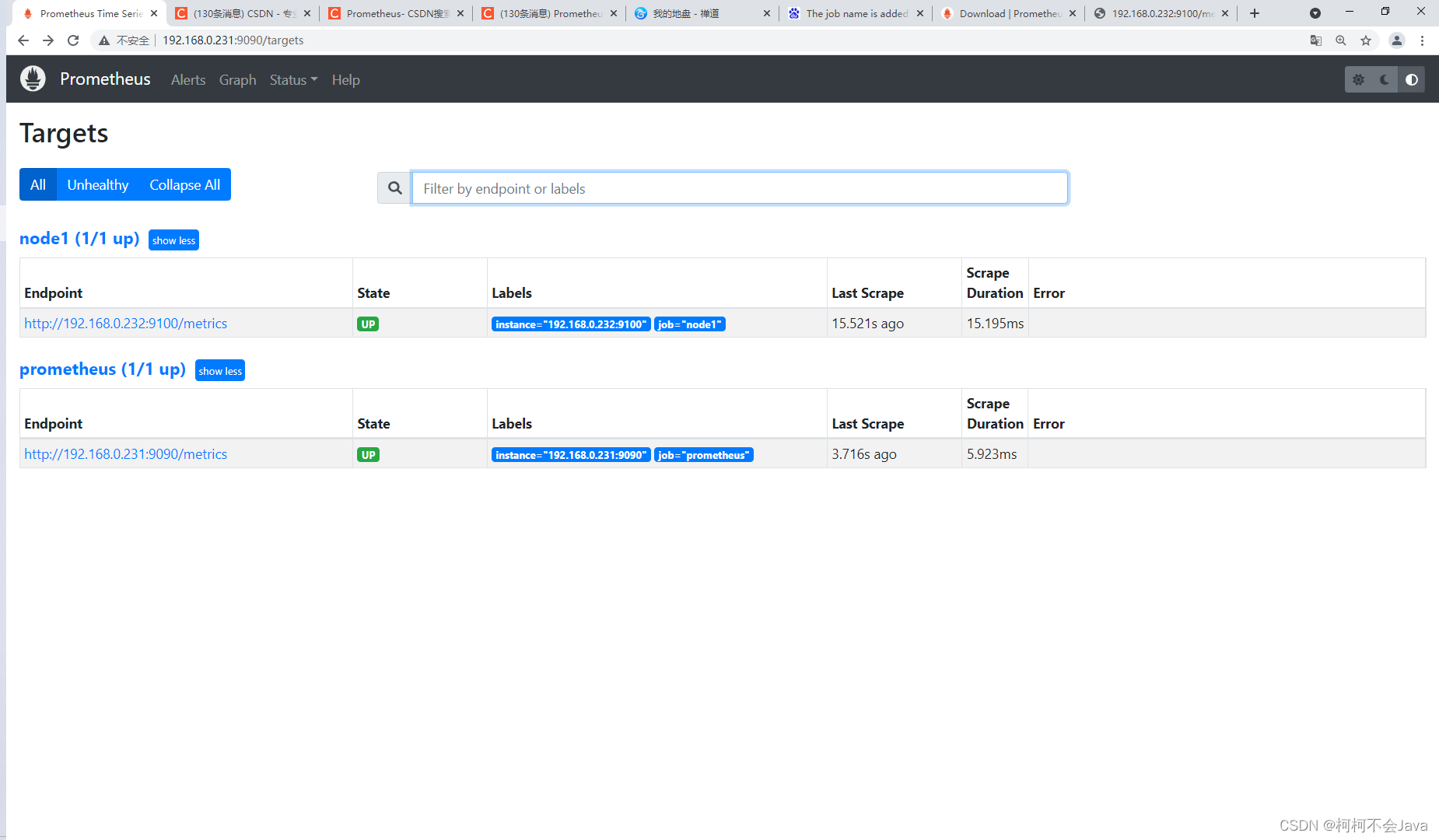Open the browser profile avatar
This screenshot has height=840, width=1439.
[x=1397, y=40]
